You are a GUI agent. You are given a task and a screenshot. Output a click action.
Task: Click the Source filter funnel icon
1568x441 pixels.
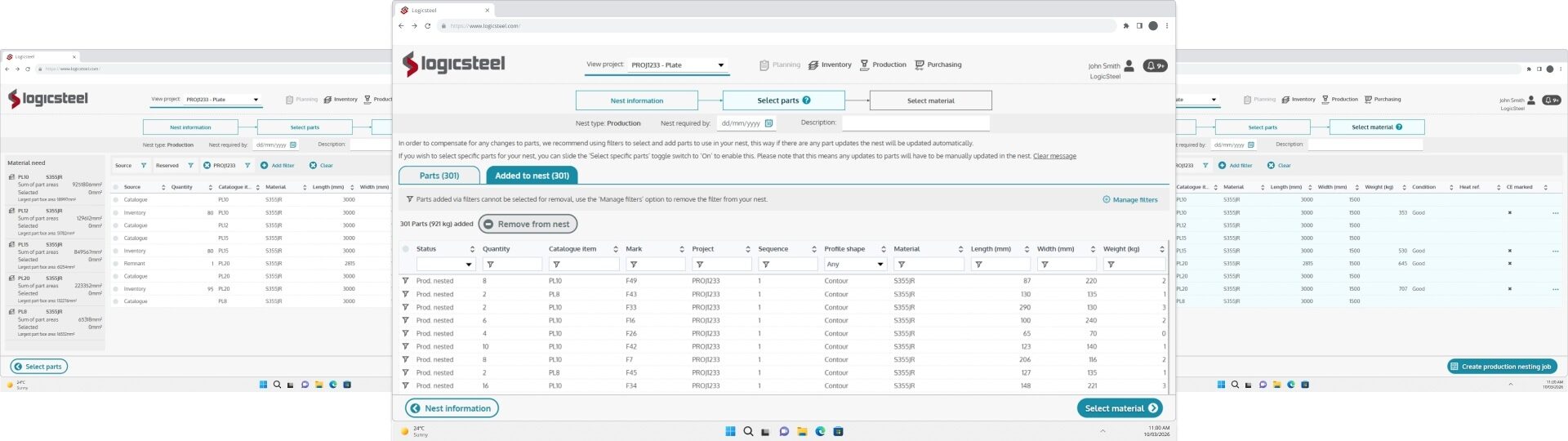pos(144,166)
